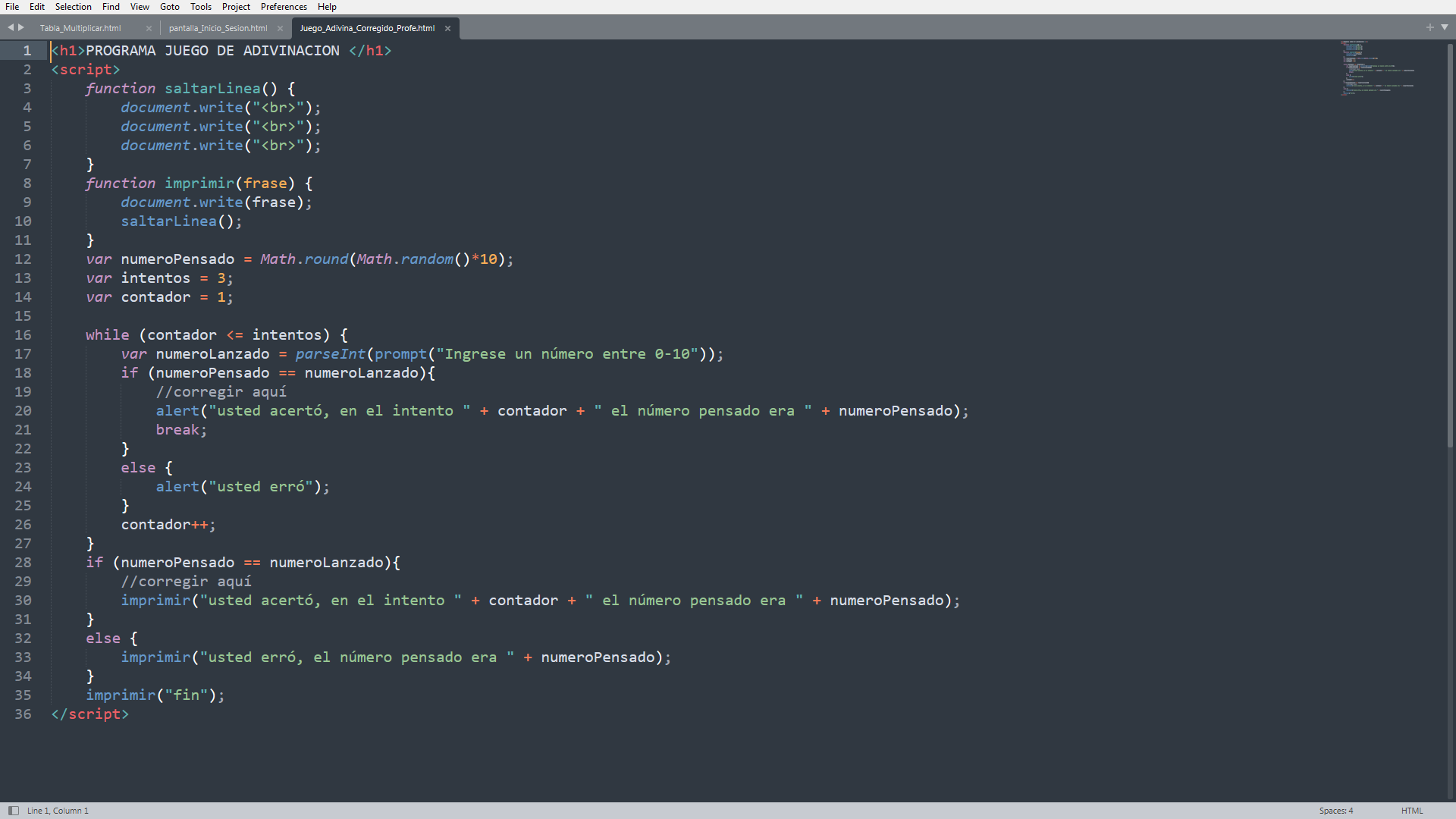
Task: Open the Preferences menu
Action: coord(284,7)
